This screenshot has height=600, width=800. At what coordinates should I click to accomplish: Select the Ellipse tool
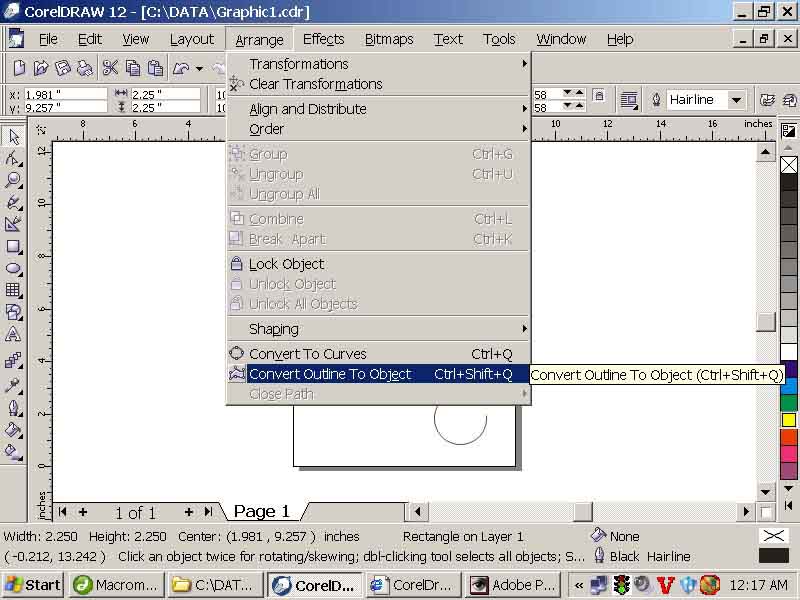[13, 268]
